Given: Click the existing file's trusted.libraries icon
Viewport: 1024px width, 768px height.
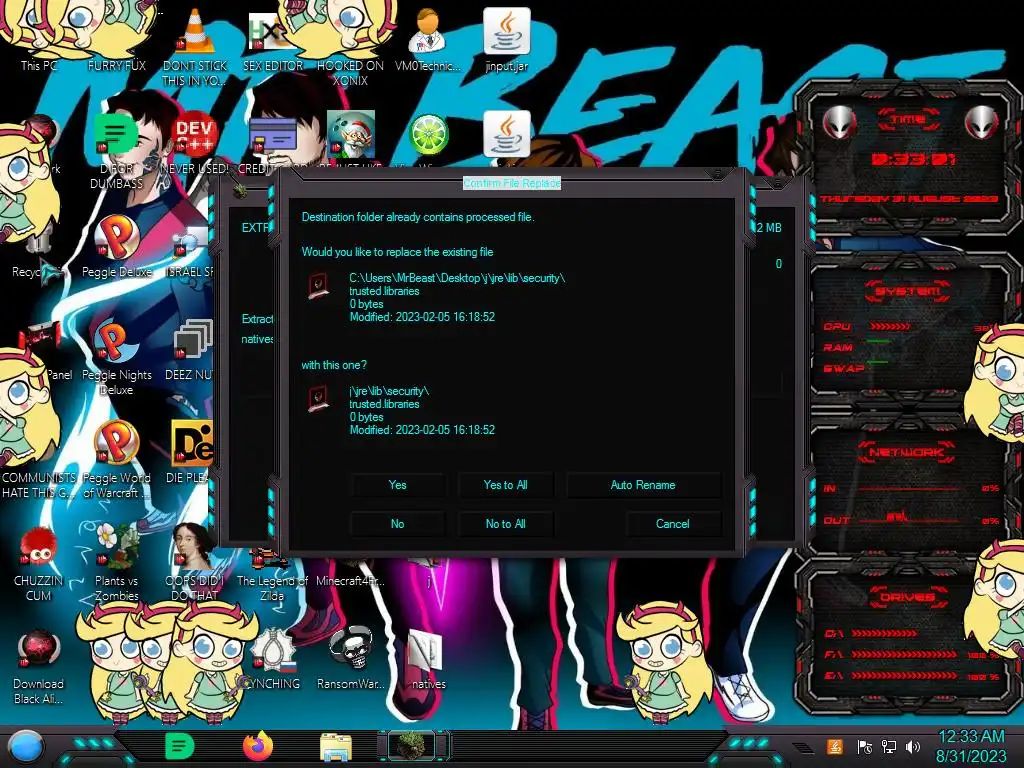Looking at the screenshot, I should pos(319,286).
